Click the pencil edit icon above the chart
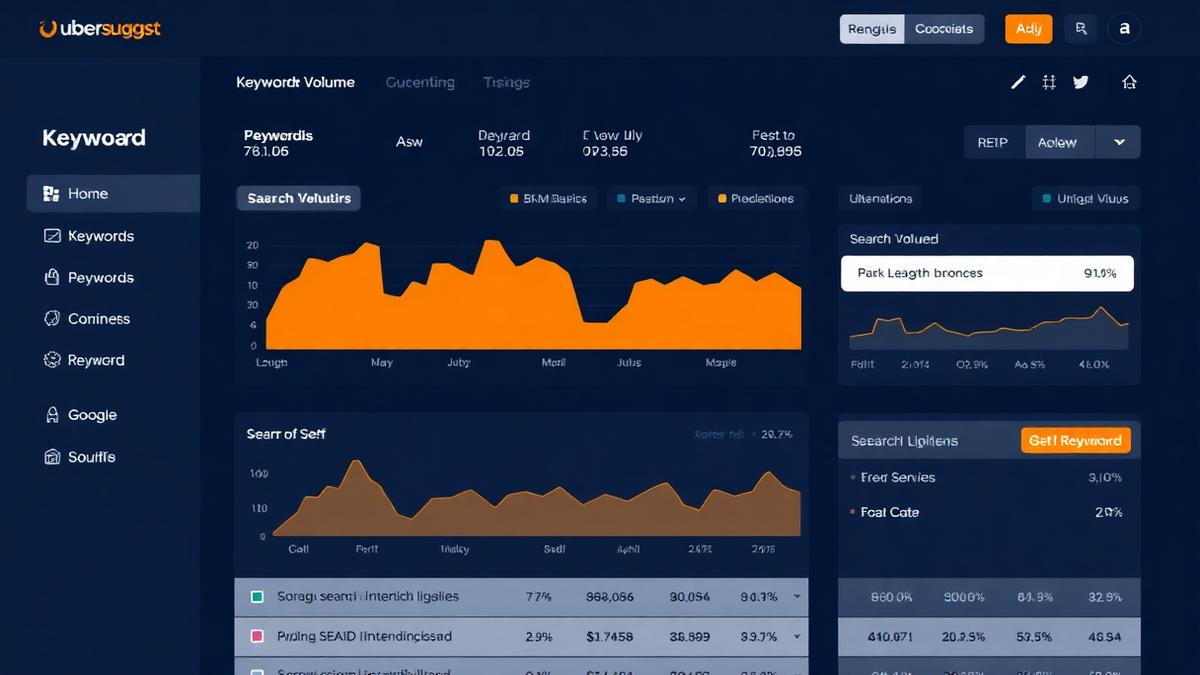The width and height of the screenshot is (1200, 675). point(1017,82)
